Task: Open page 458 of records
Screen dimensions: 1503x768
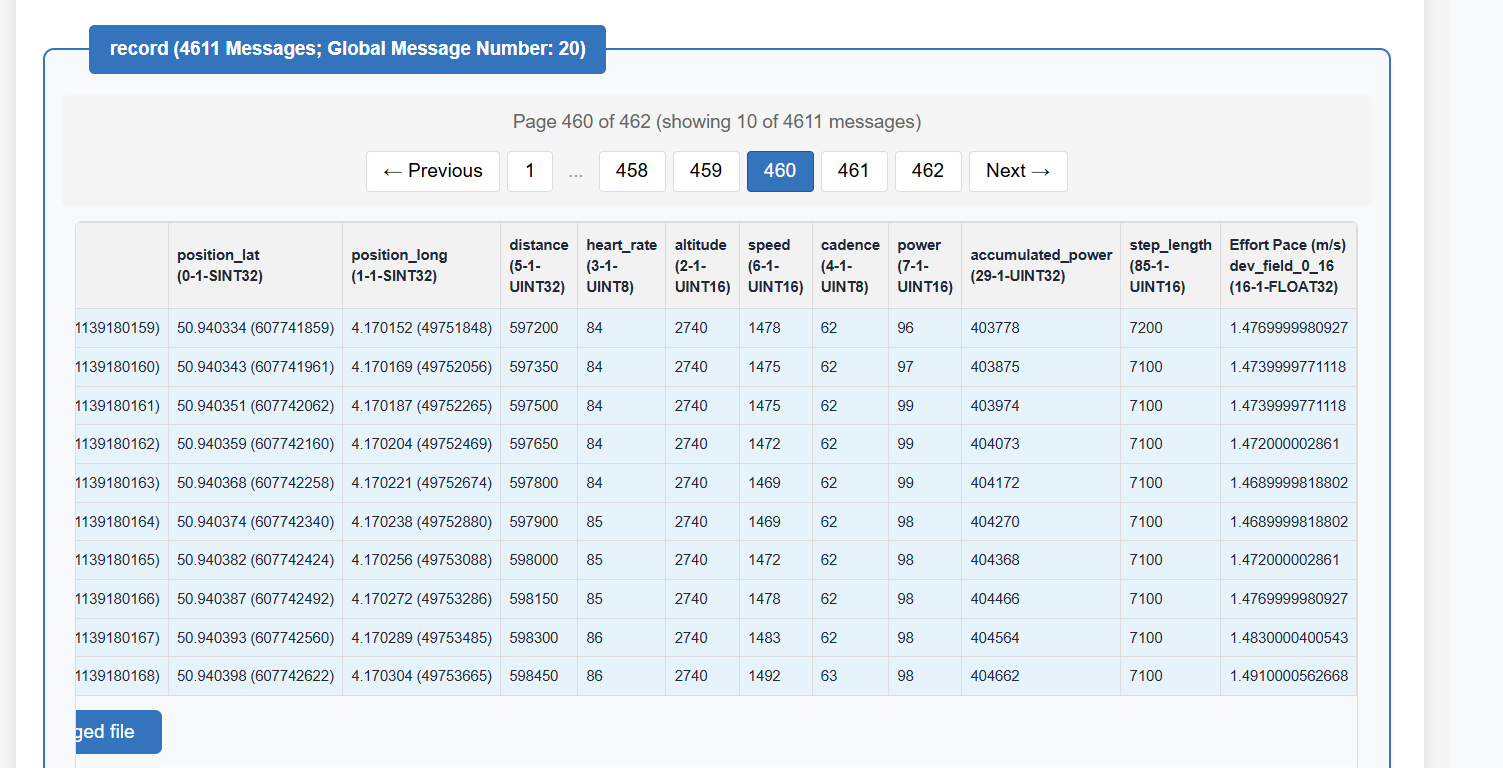Action: (x=632, y=171)
